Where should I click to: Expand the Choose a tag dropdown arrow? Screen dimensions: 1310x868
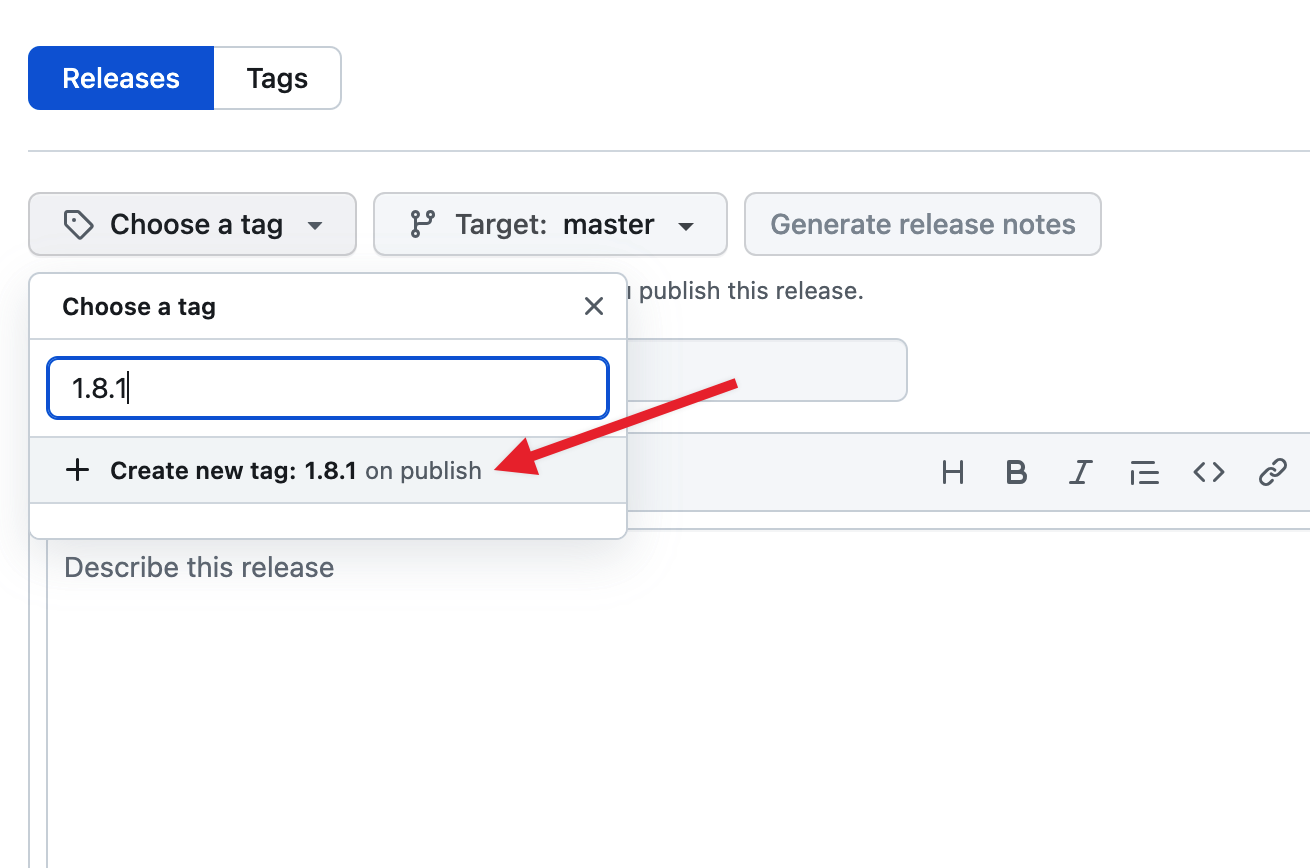315,226
